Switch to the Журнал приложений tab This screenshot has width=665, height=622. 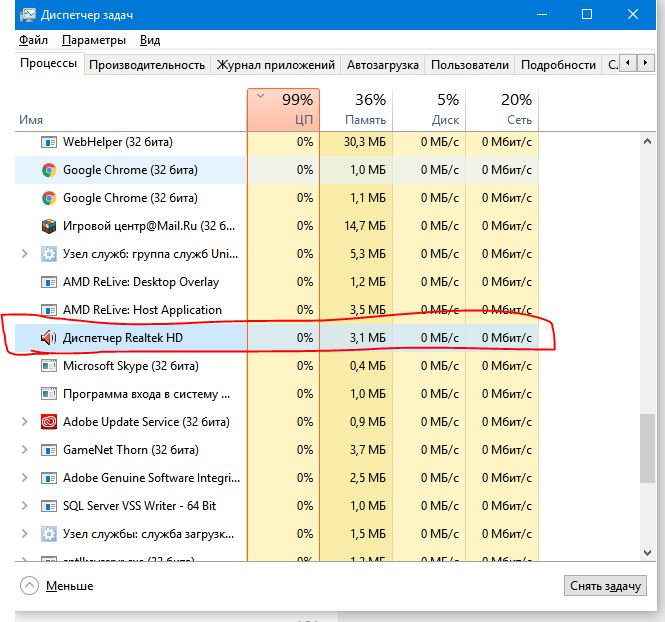pos(276,65)
